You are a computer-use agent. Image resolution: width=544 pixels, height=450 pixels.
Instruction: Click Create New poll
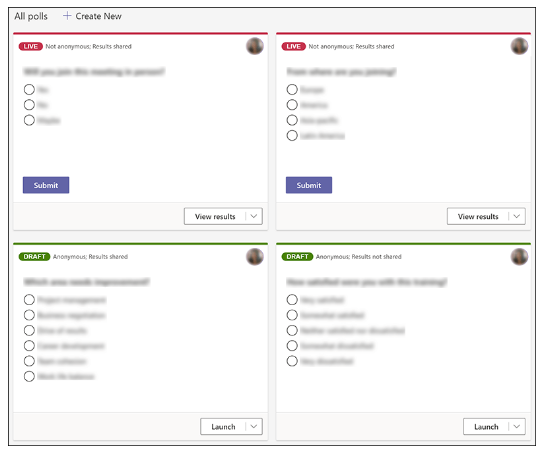[x=92, y=16]
